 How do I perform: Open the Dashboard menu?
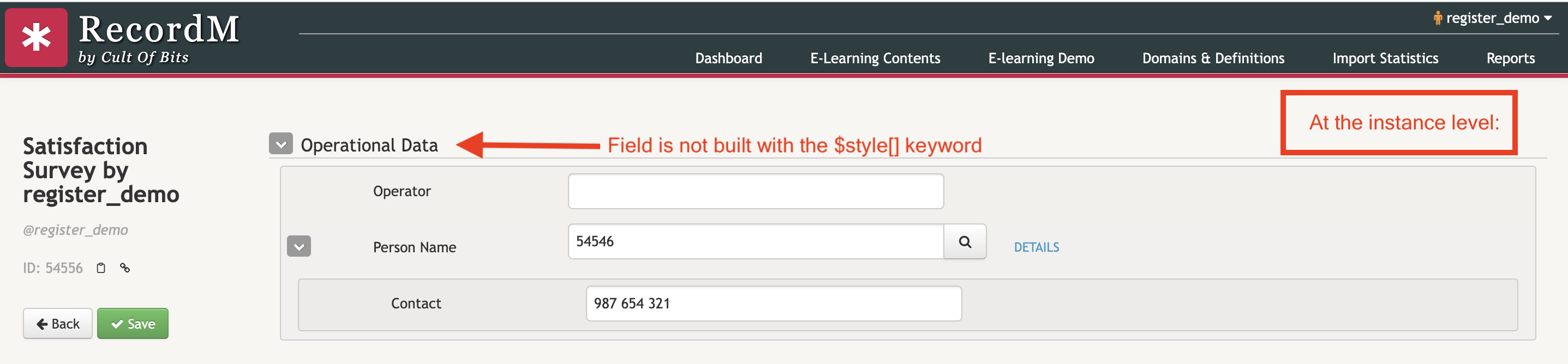728,58
